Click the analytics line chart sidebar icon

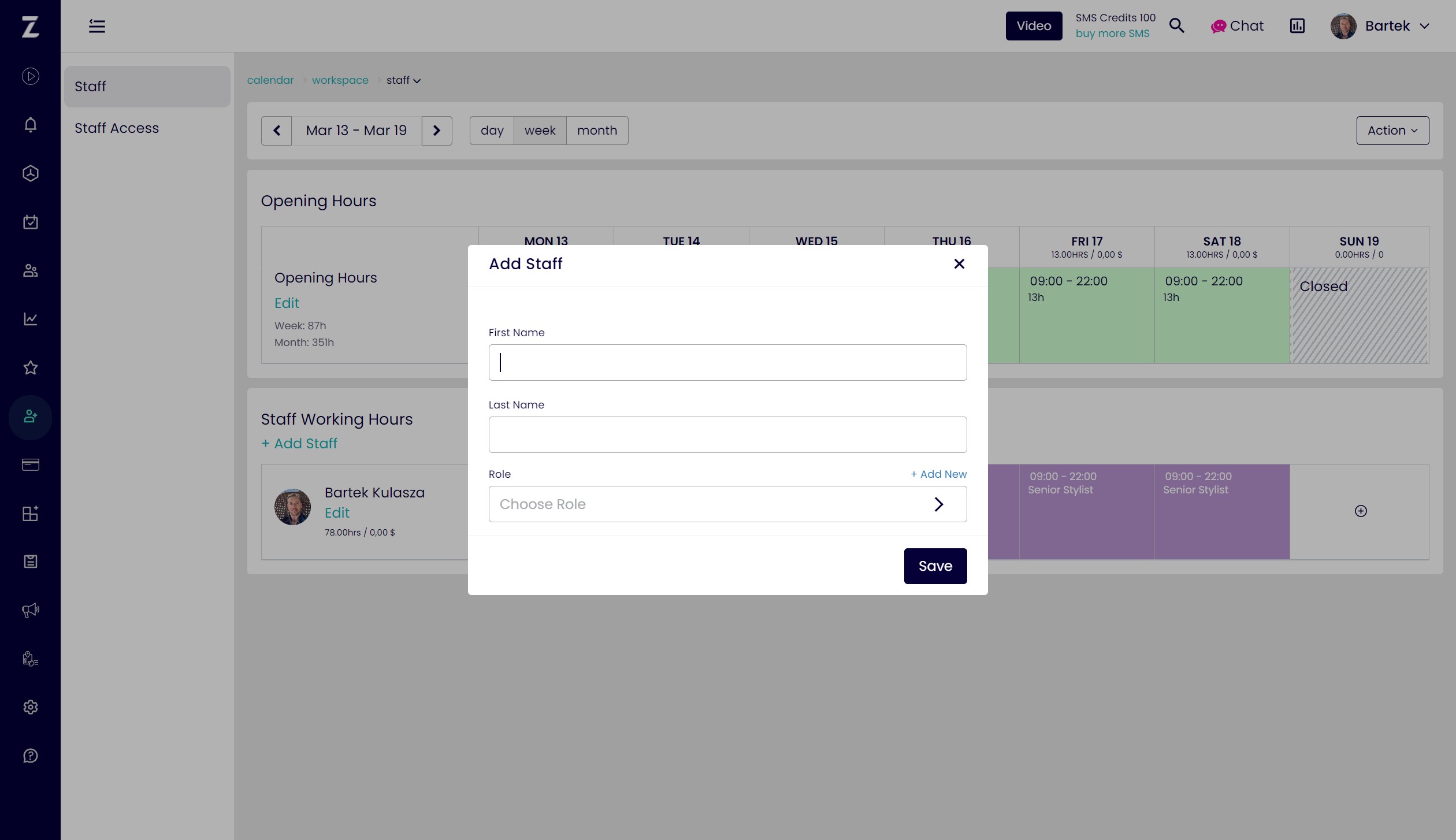point(30,319)
